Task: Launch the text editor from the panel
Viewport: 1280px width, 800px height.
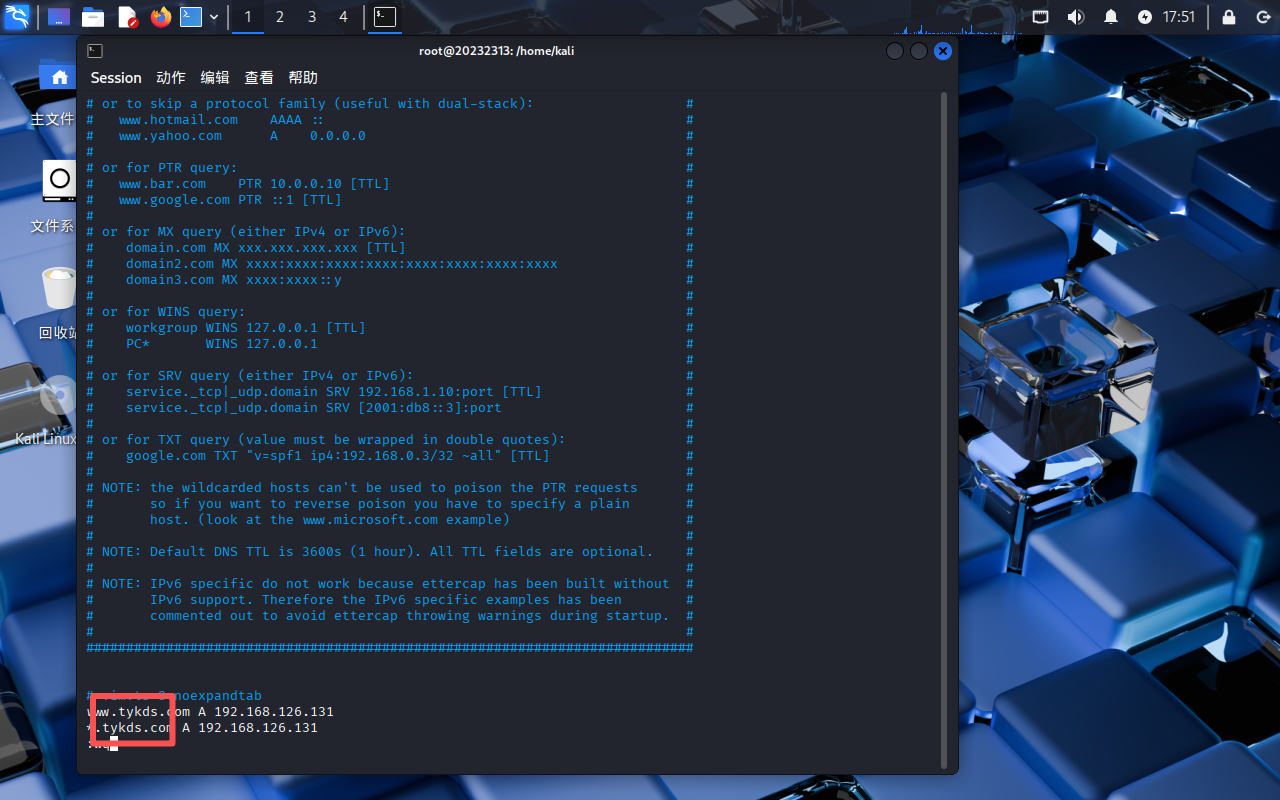Action: (x=127, y=17)
